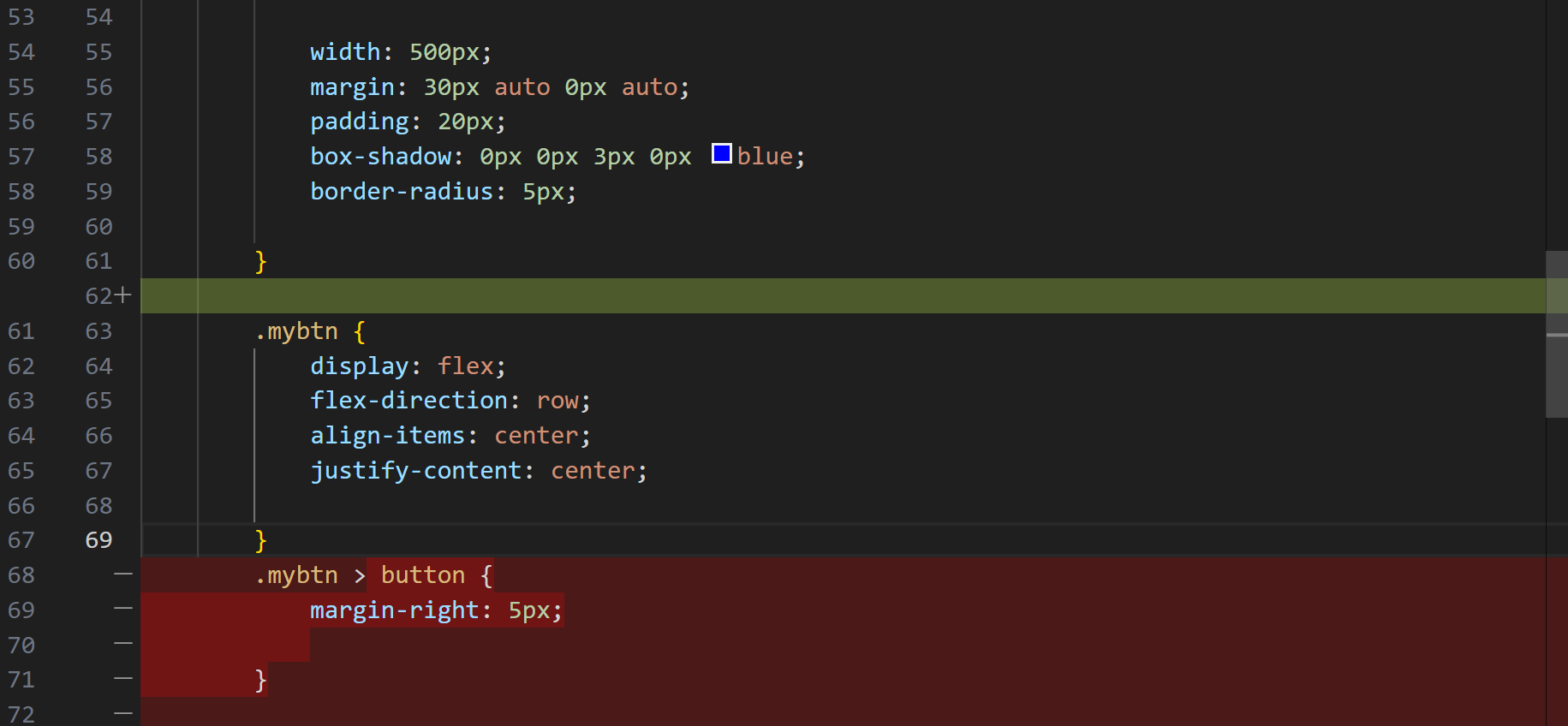Image resolution: width=1568 pixels, height=726 pixels.
Task: Click the deleted .mybtn > button selector
Action: [x=360, y=575]
